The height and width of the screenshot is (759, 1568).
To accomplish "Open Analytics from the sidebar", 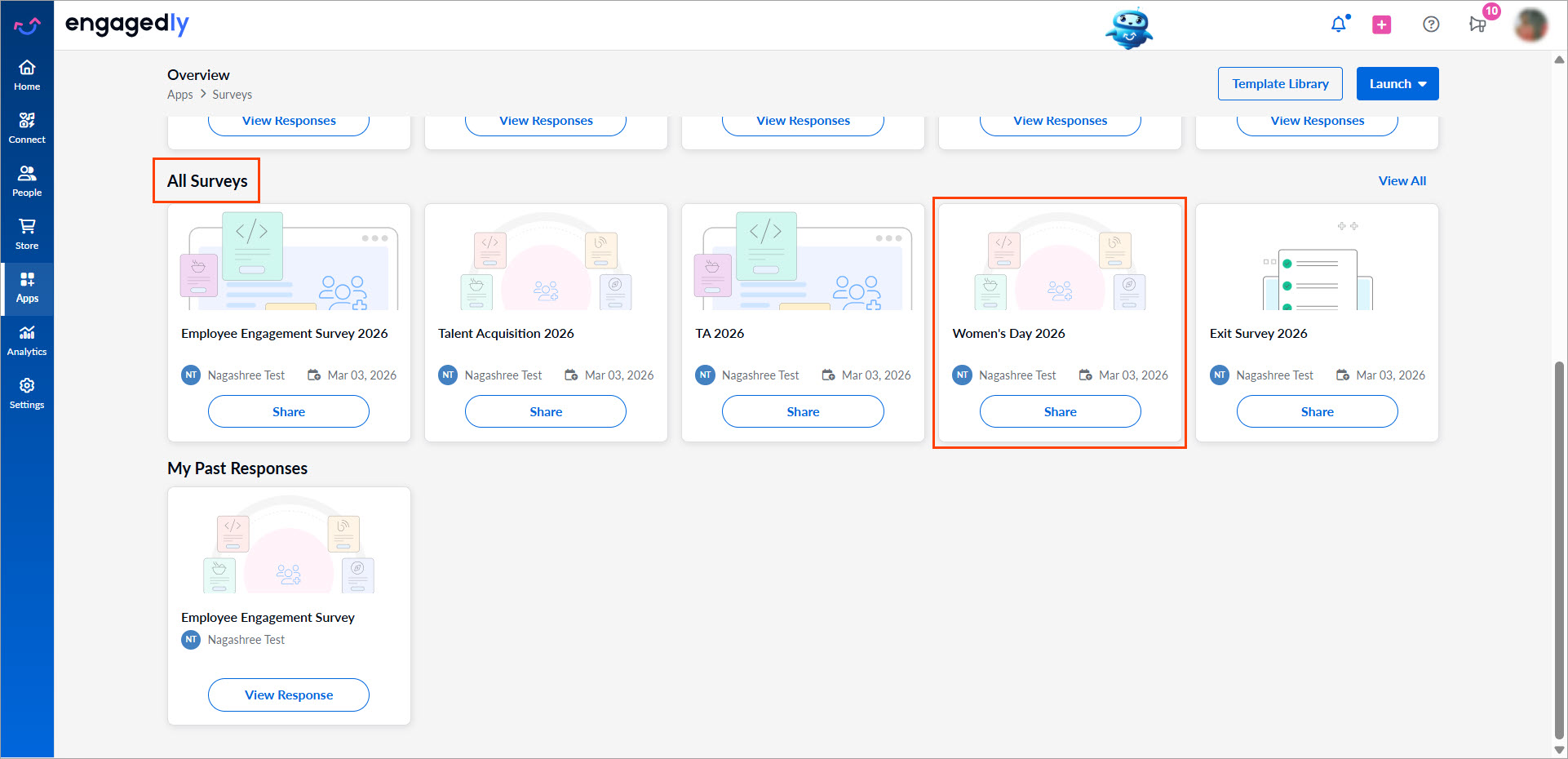I will pos(27,340).
